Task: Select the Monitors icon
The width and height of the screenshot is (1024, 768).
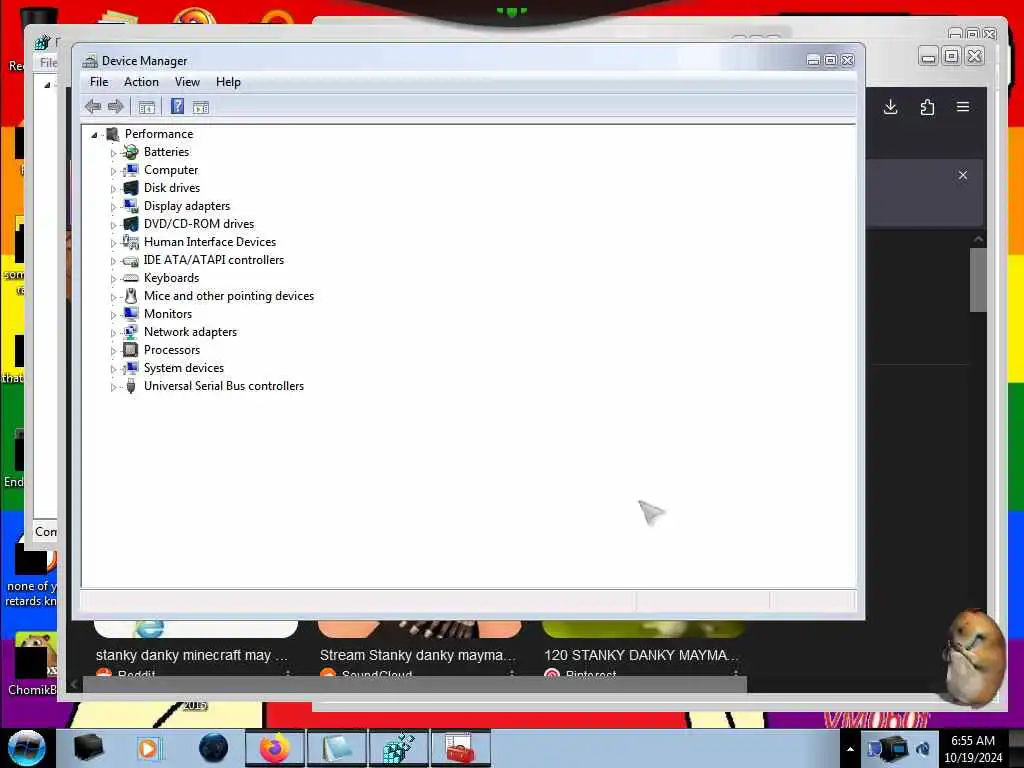Action: [x=131, y=314]
